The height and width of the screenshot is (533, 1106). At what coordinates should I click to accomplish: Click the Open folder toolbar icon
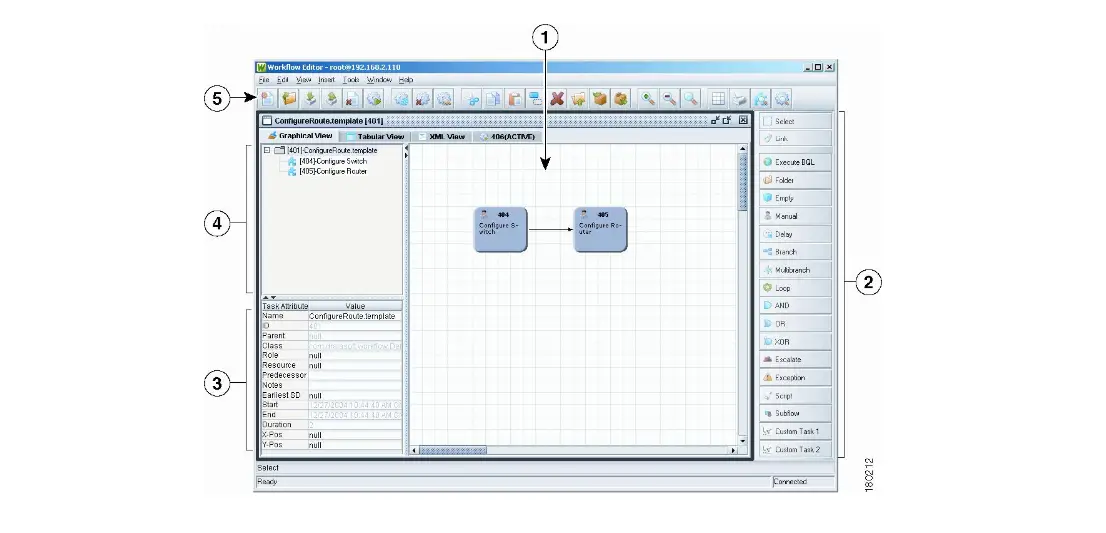(x=288, y=99)
